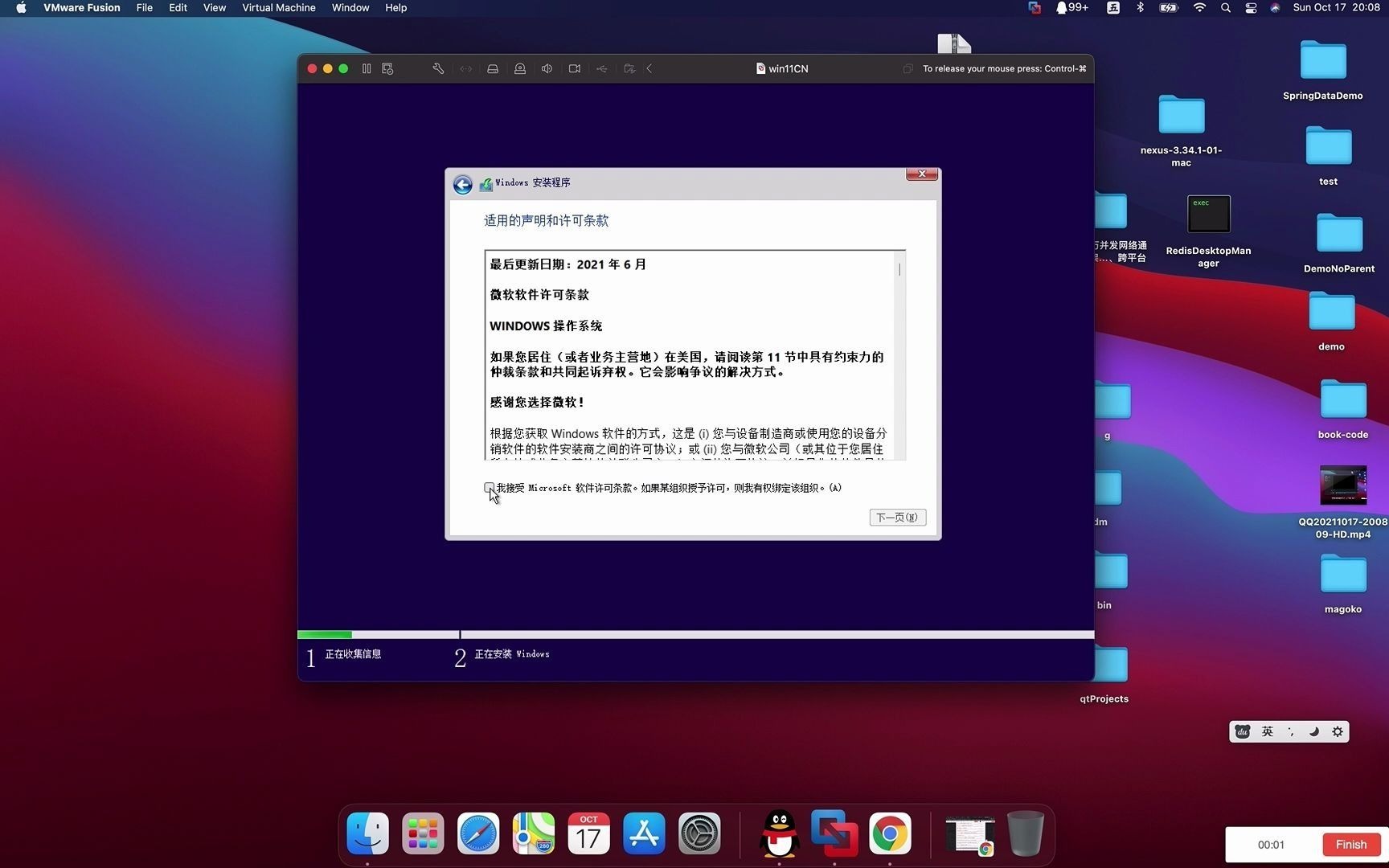This screenshot has width=1389, height=868.
Task: Open the Wi-Fi menu bar icon
Action: [x=1199, y=8]
